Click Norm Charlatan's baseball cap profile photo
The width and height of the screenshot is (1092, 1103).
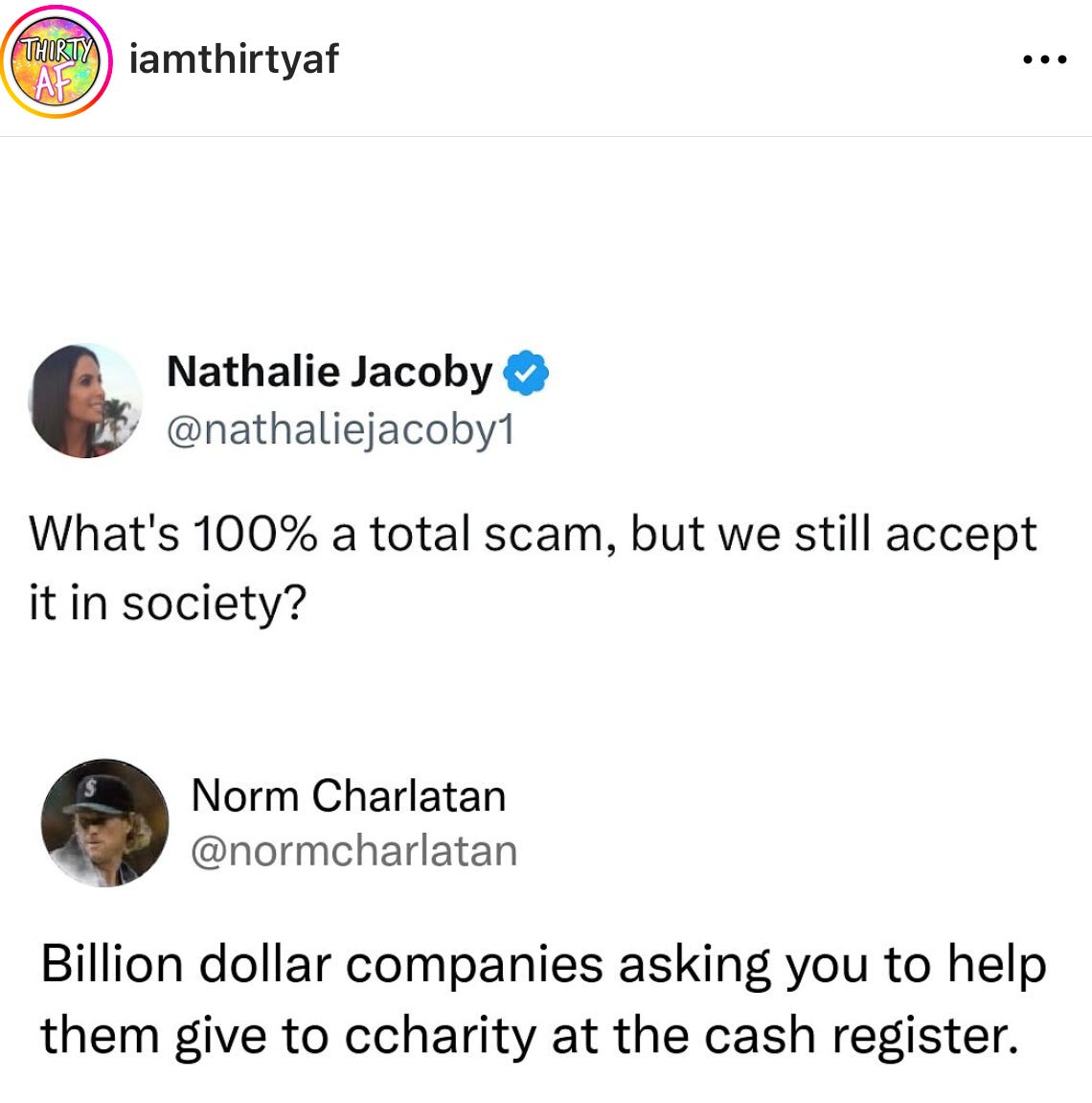(104, 822)
